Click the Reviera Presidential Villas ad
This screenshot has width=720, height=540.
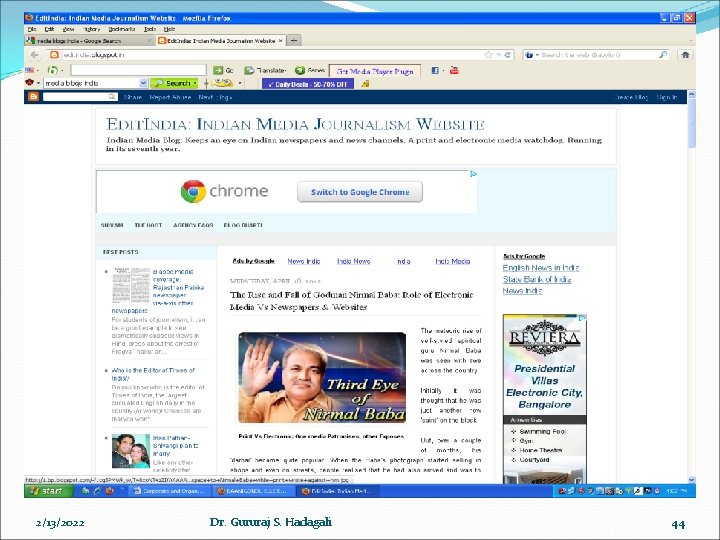[545, 399]
